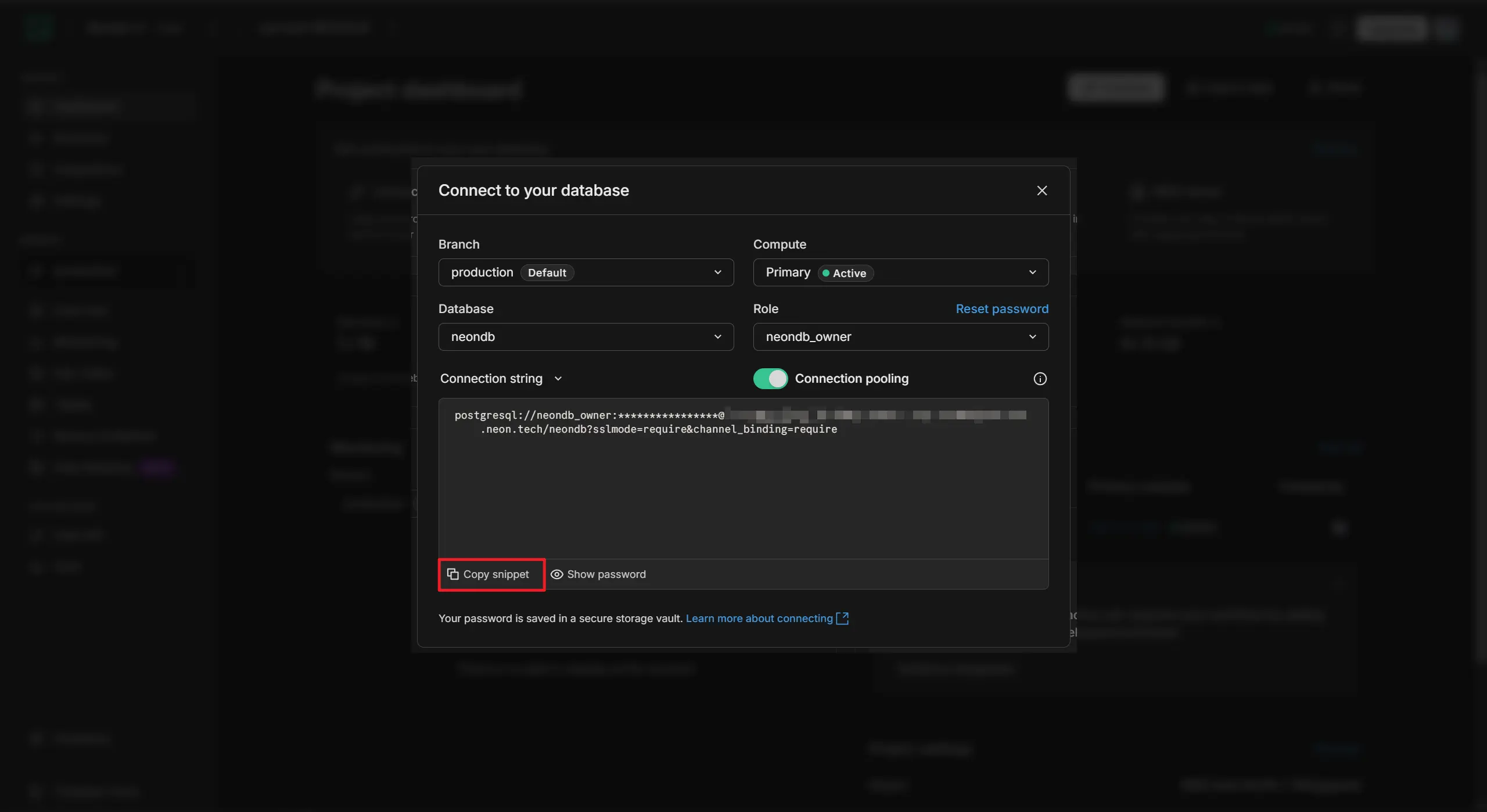The image size is (1487, 812).
Task: Click the Reset password link
Action: (1002, 309)
